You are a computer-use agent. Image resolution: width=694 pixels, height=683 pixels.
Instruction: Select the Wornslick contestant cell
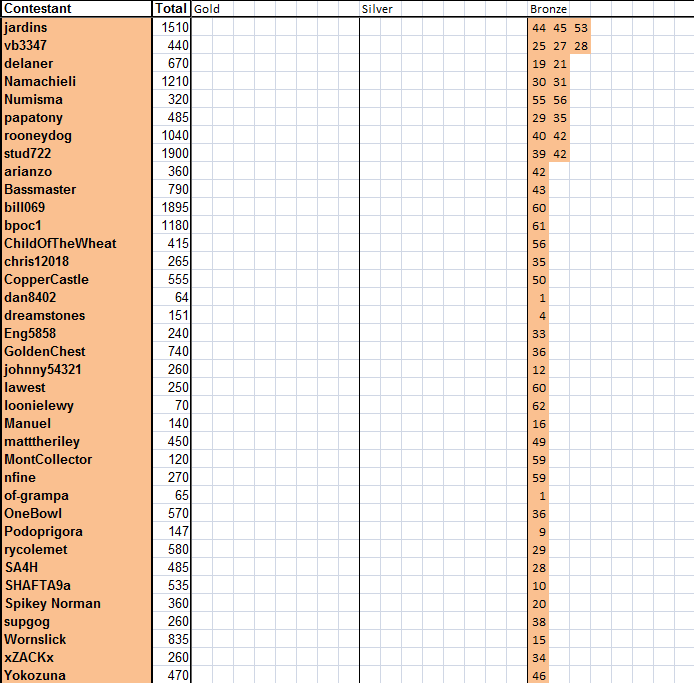click(x=77, y=640)
